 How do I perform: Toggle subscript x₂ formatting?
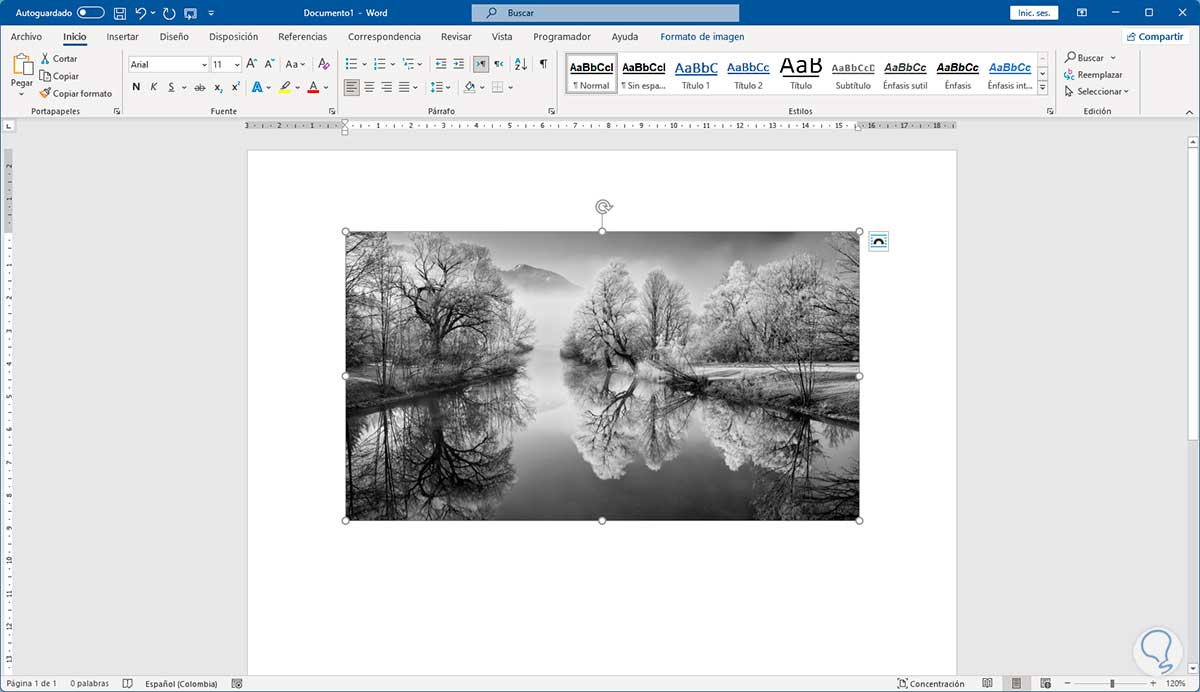218,87
